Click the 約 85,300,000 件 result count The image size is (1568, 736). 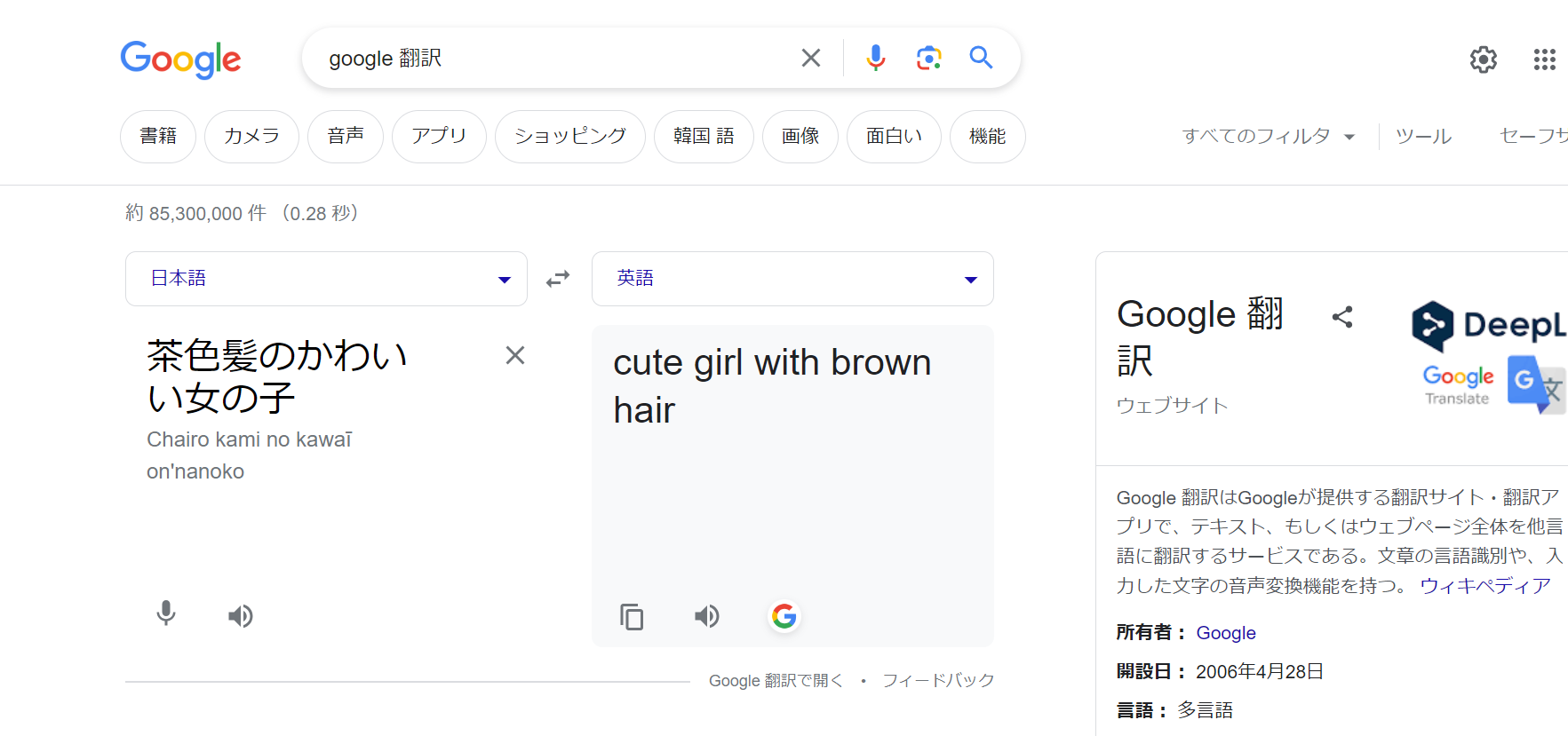(x=195, y=214)
